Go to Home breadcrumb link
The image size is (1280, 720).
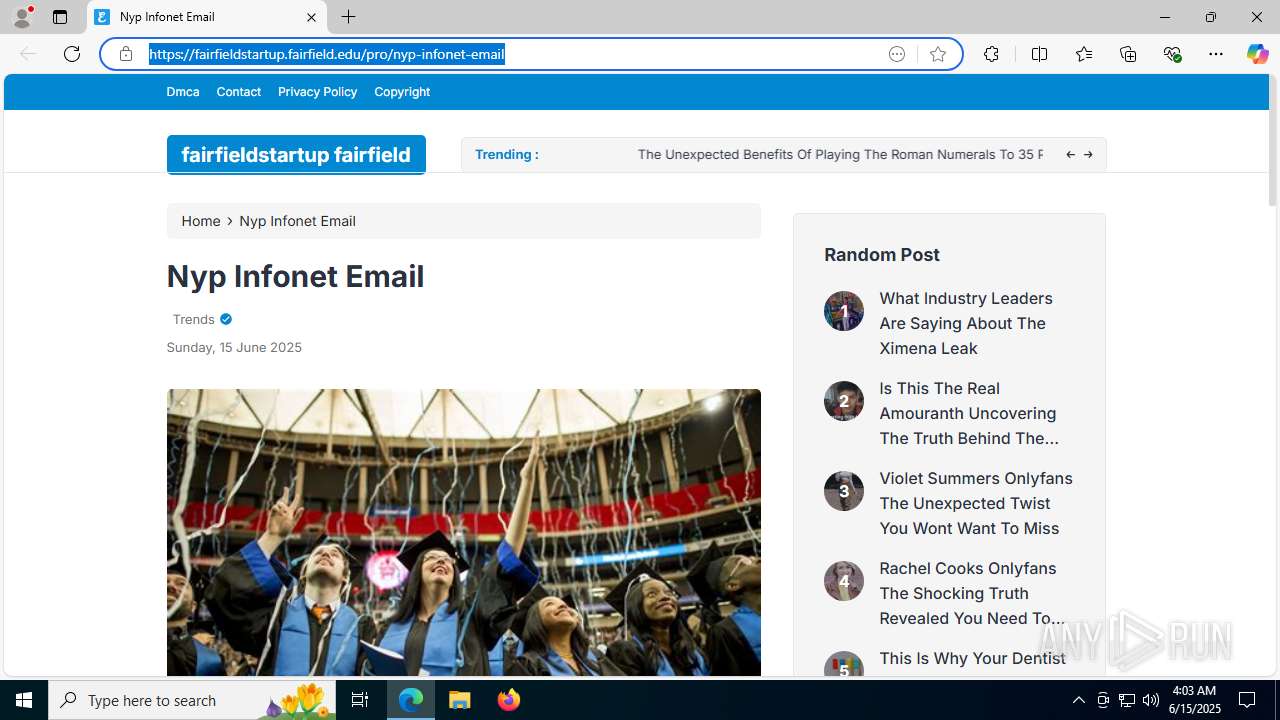tap(201, 221)
